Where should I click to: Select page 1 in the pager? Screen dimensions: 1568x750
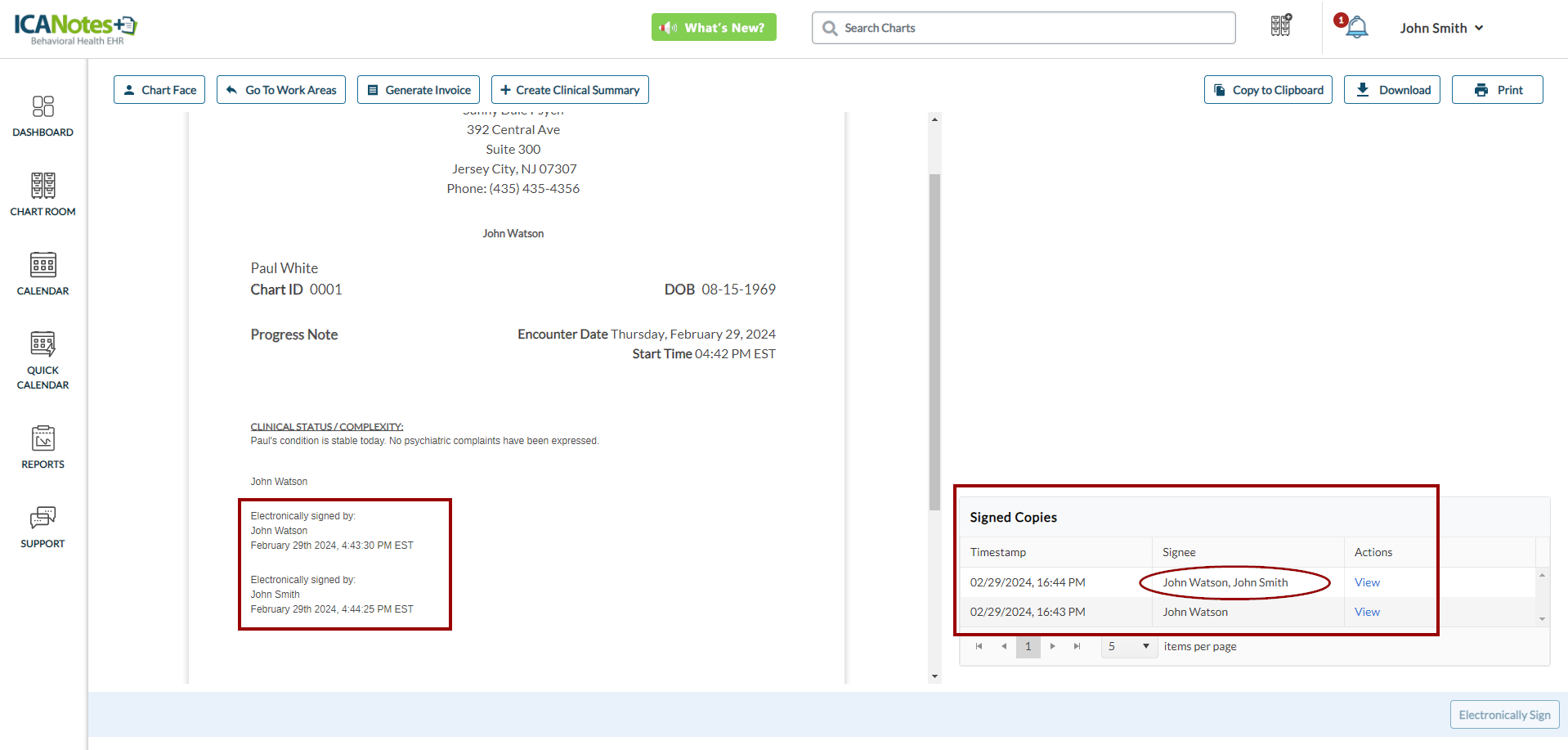pyautogui.click(x=1028, y=646)
